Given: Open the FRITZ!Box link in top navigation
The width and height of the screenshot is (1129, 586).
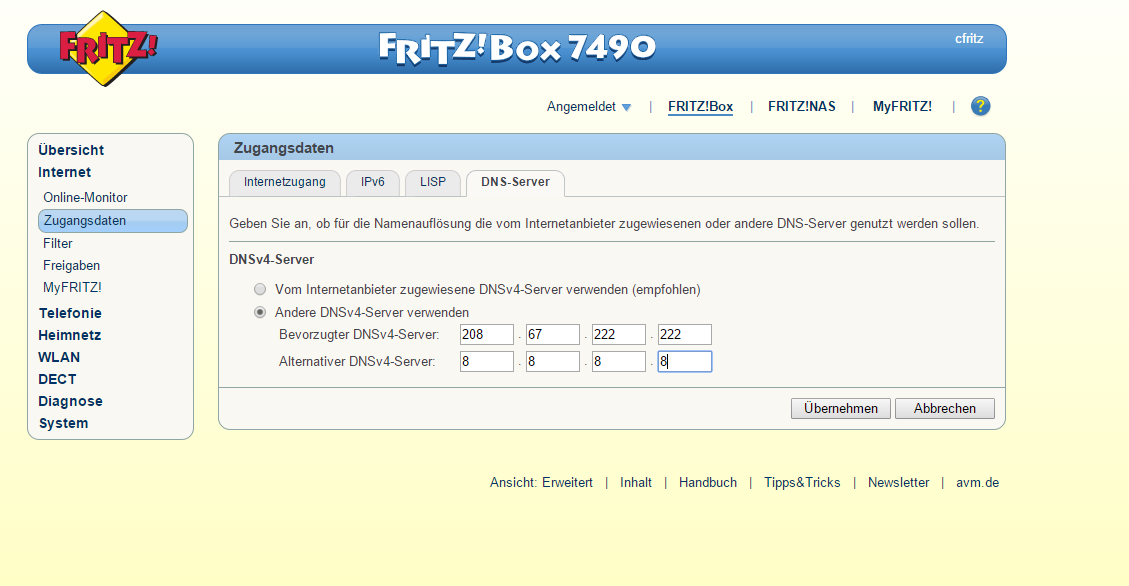Looking at the screenshot, I should [x=700, y=107].
